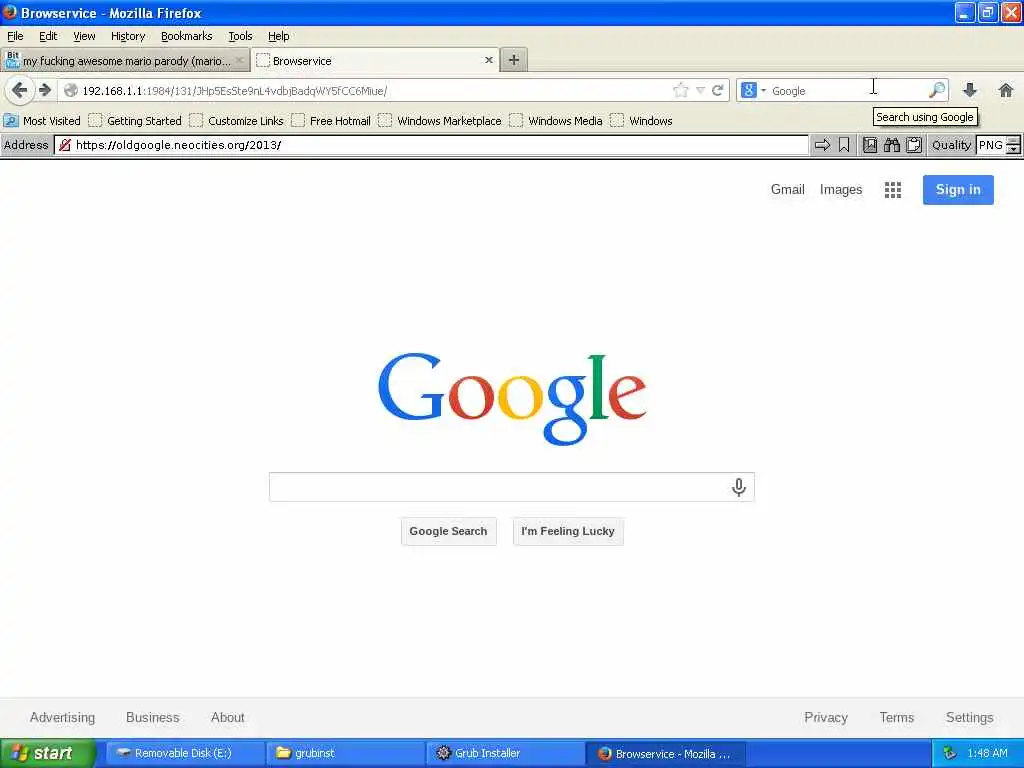This screenshot has height=768, width=1024.
Task: Open the Windows Media bookmark
Action: [x=556, y=121]
